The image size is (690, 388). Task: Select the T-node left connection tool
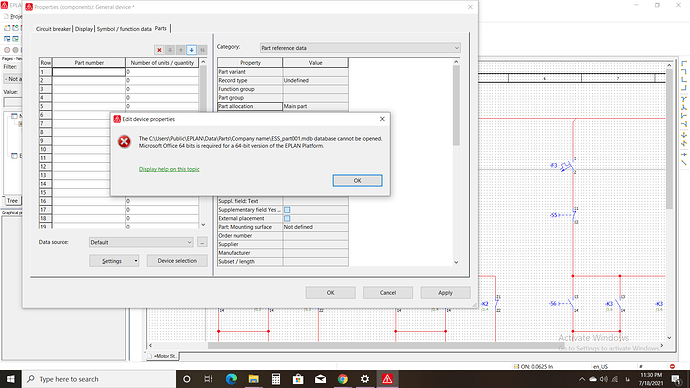point(684,124)
